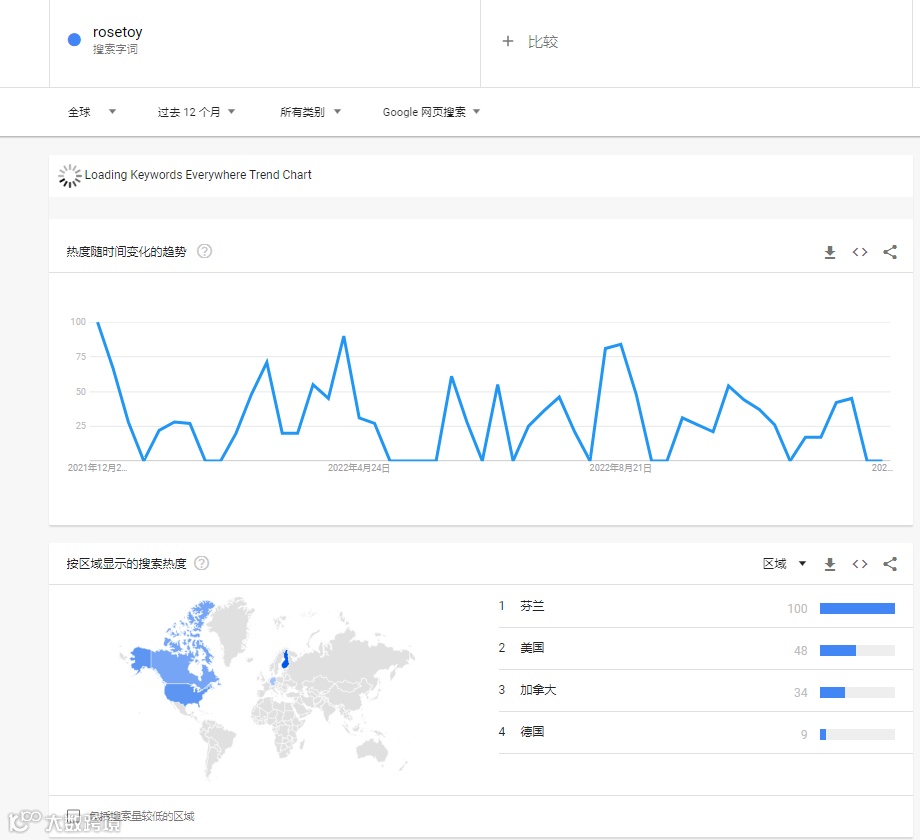Screen dimensions: 920x840
Task: Click the rosetoy search term field
Action: 265,43
